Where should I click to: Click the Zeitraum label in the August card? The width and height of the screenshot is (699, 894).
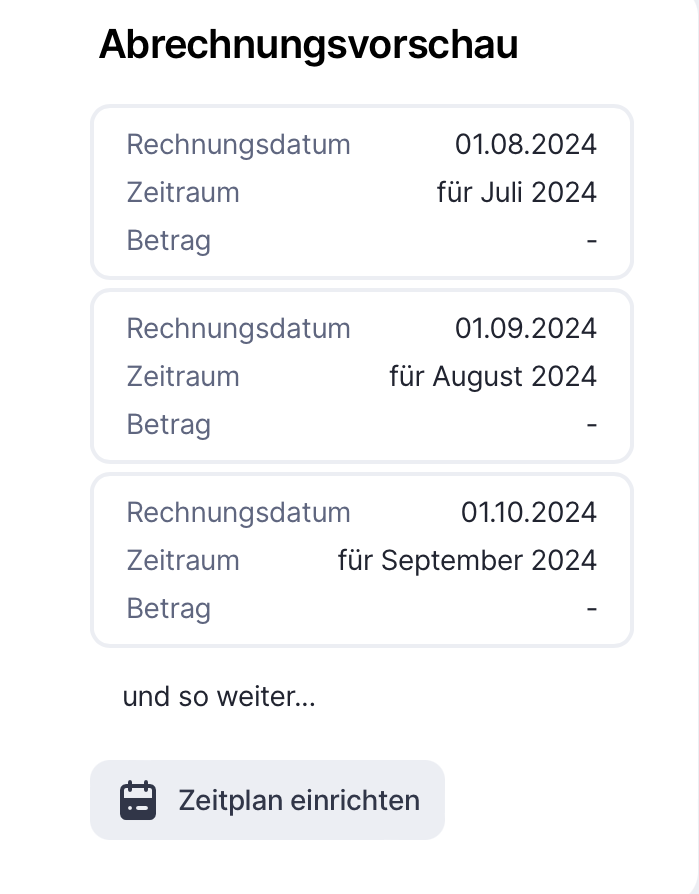coord(183,376)
